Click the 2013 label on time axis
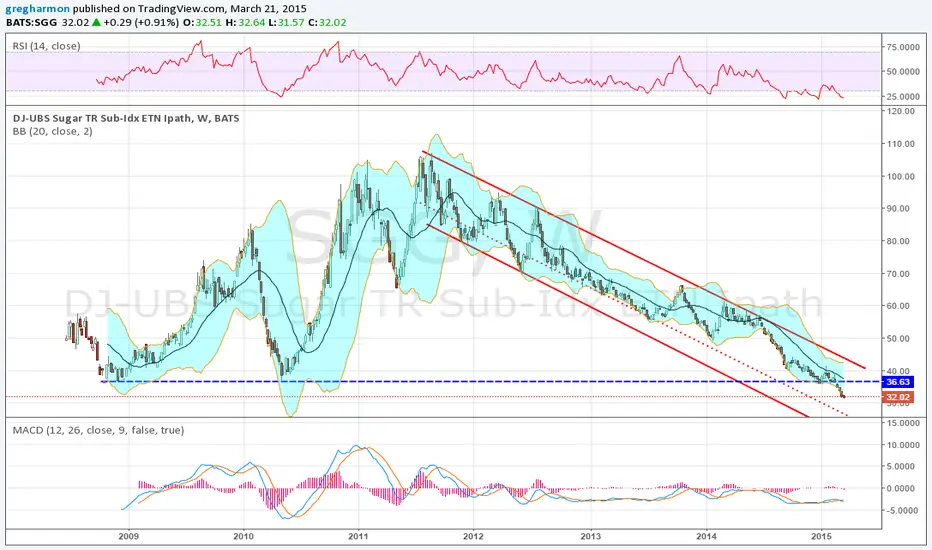This screenshot has width=932, height=550. tap(591, 536)
